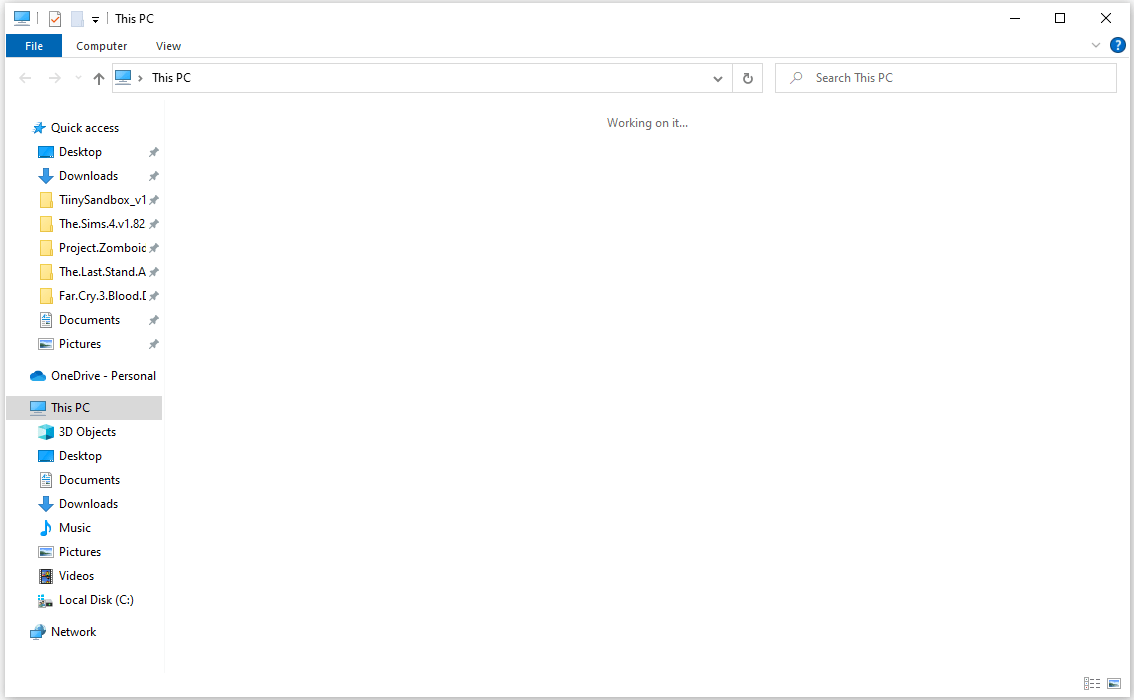Switch to Details view in the status bar
The height and width of the screenshot is (700, 1134).
1092,683
